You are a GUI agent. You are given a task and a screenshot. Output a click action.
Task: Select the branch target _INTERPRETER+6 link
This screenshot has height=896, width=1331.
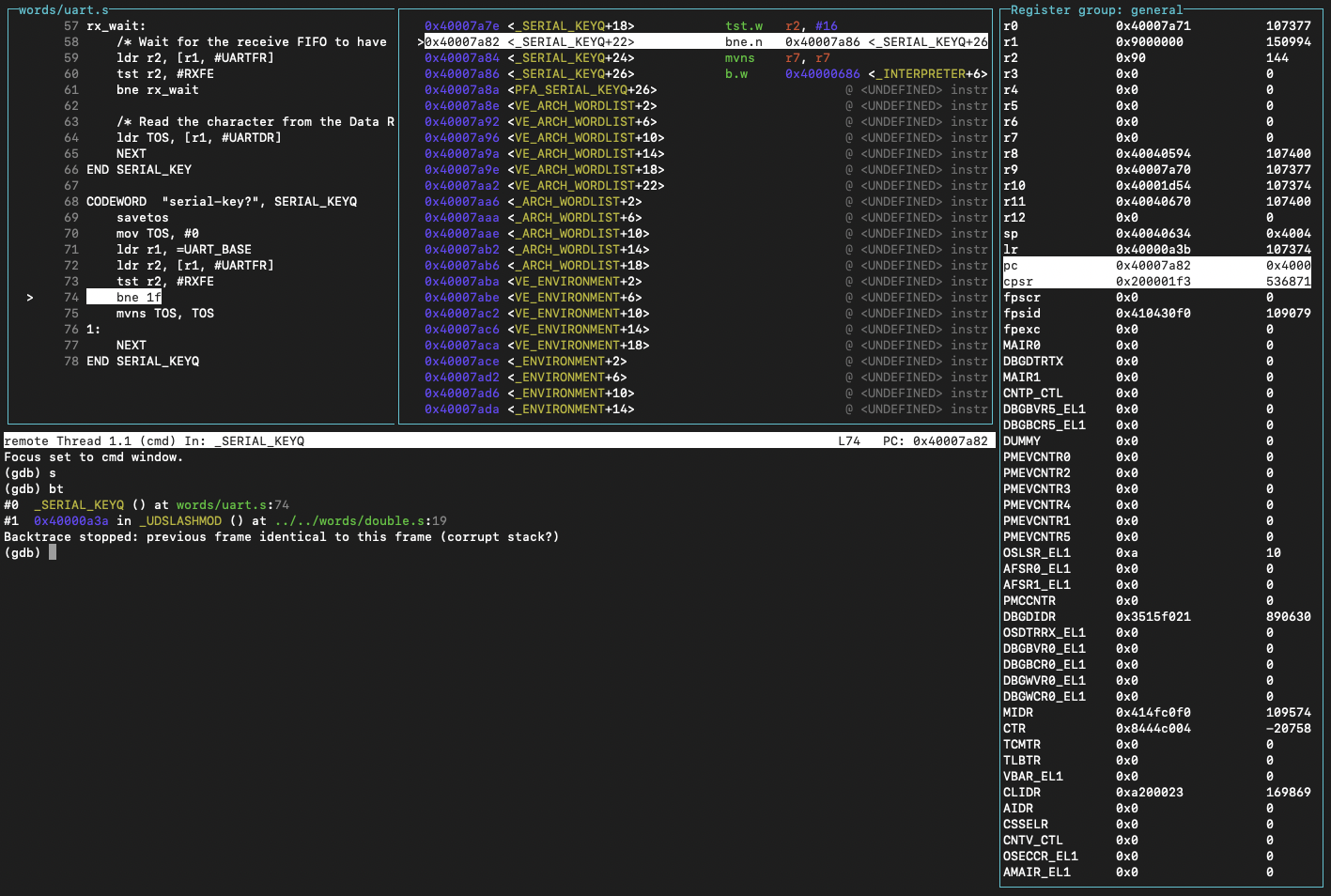pos(924,73)
